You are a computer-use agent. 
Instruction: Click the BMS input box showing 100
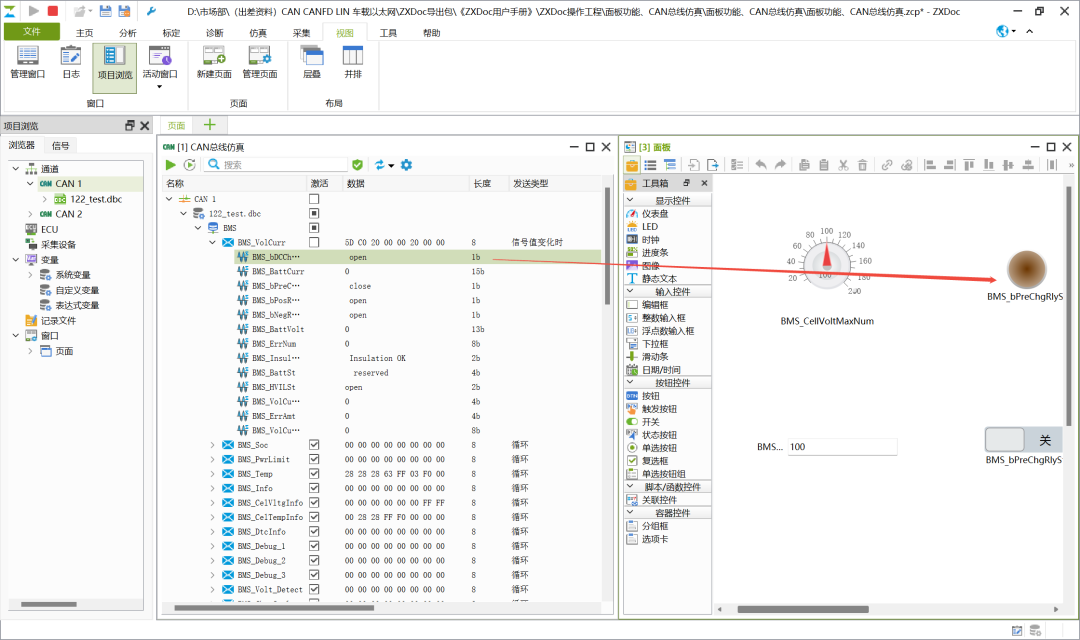coord(842,446)
